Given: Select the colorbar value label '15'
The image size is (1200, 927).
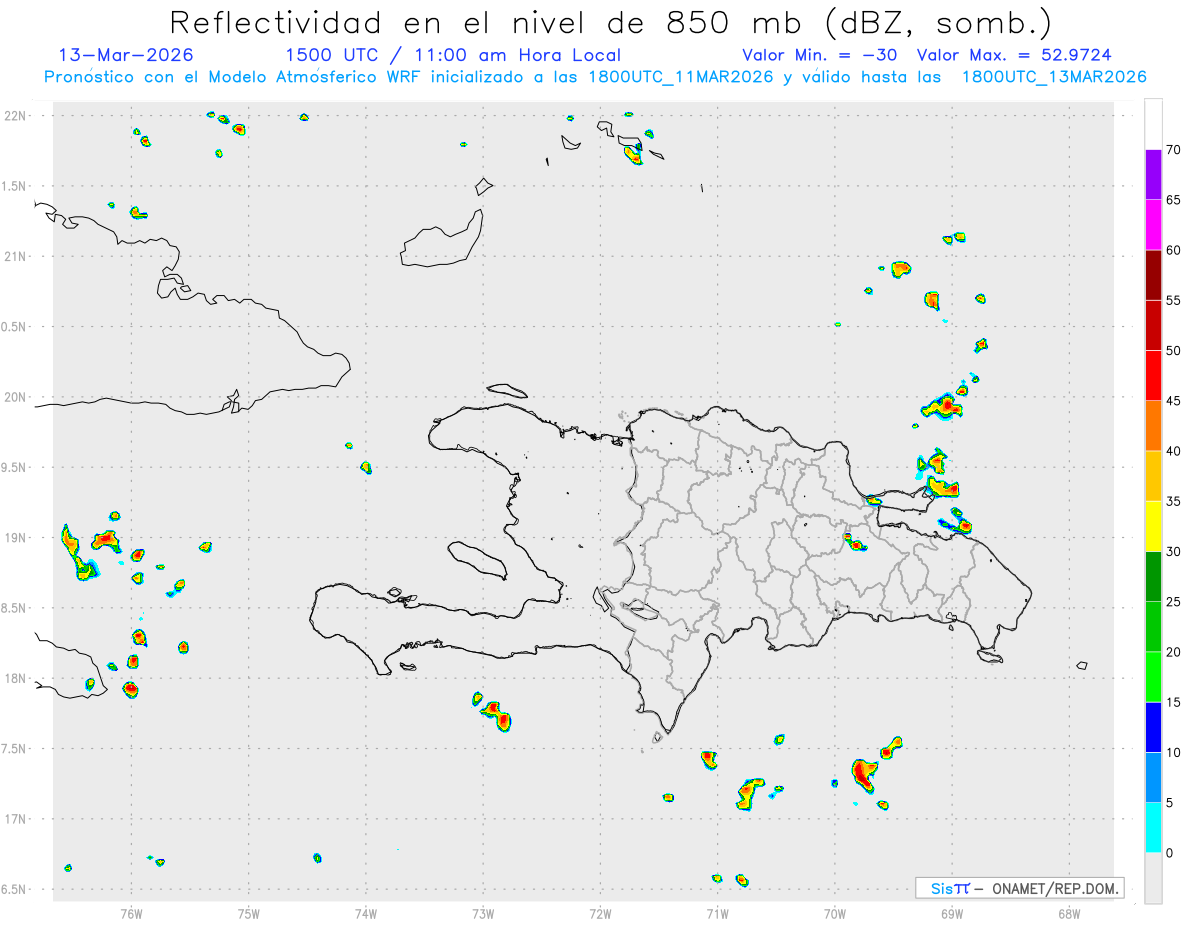Looking at the screenshot, I should pyautogui.click(x=1173, y=702).
